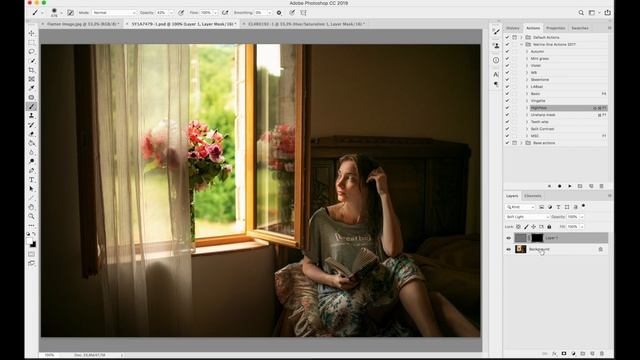The image size is (640, 360).
Task: Play the selected action
Action: coord(570,186)
